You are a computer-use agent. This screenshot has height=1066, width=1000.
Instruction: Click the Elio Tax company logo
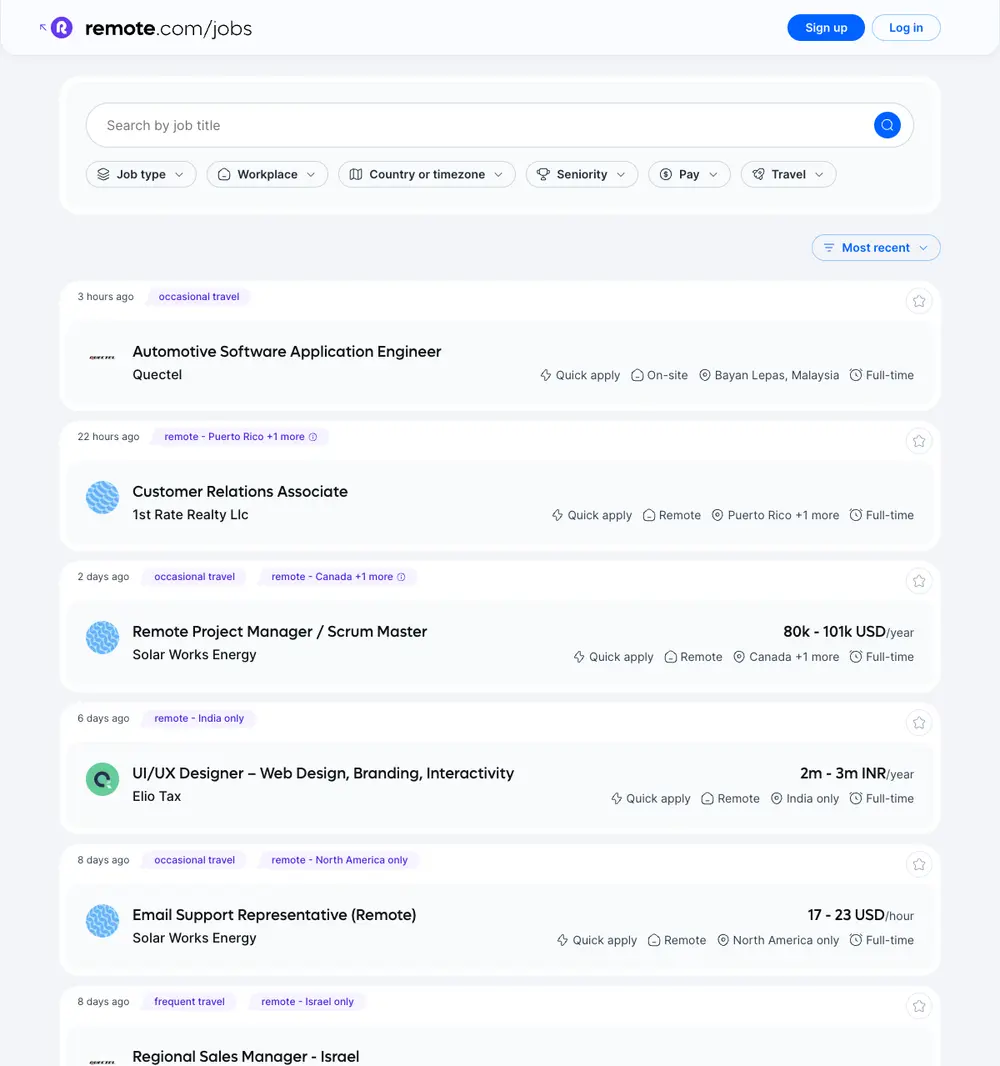click(x=102, y=779)
